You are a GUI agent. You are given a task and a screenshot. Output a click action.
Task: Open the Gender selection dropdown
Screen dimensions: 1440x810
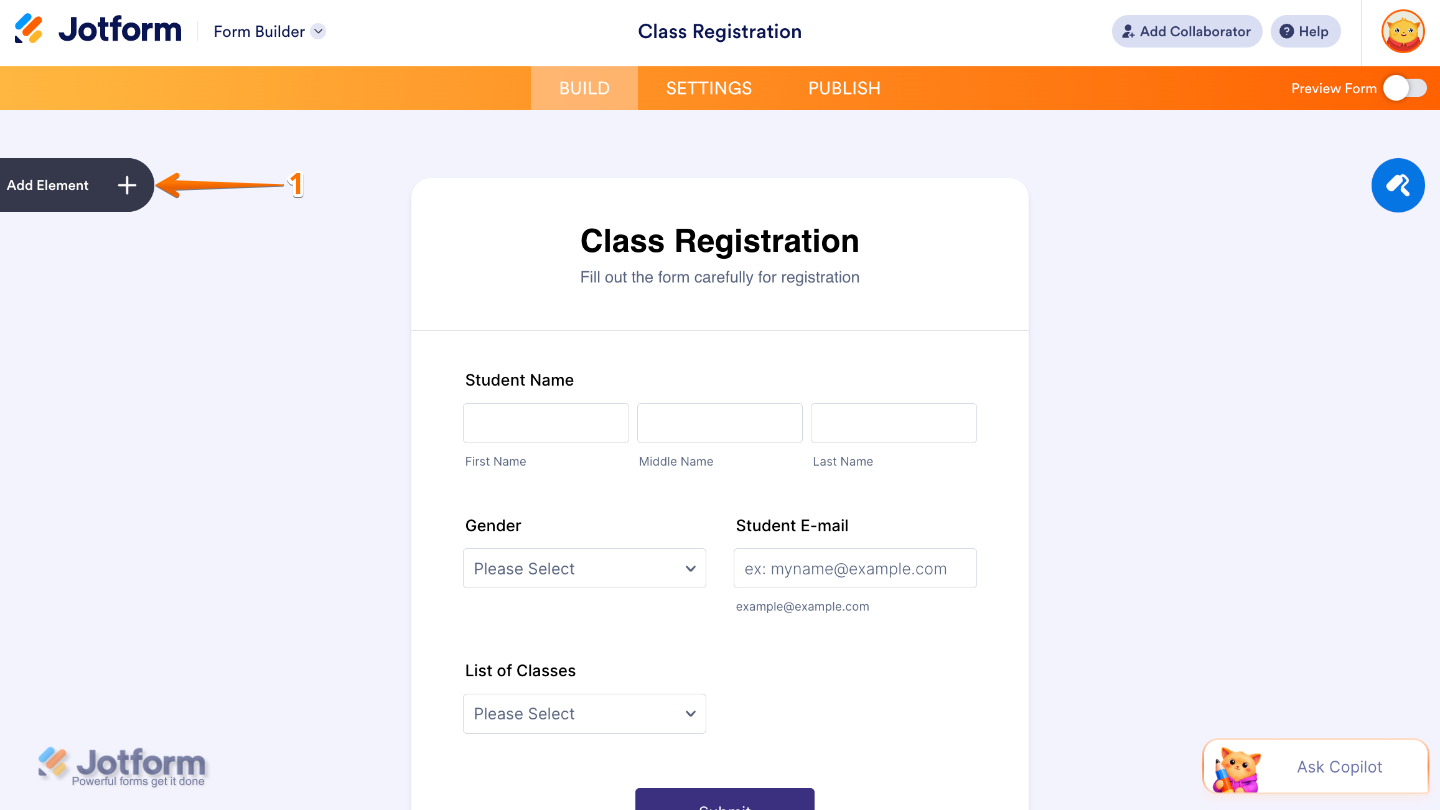pos(584,568)
